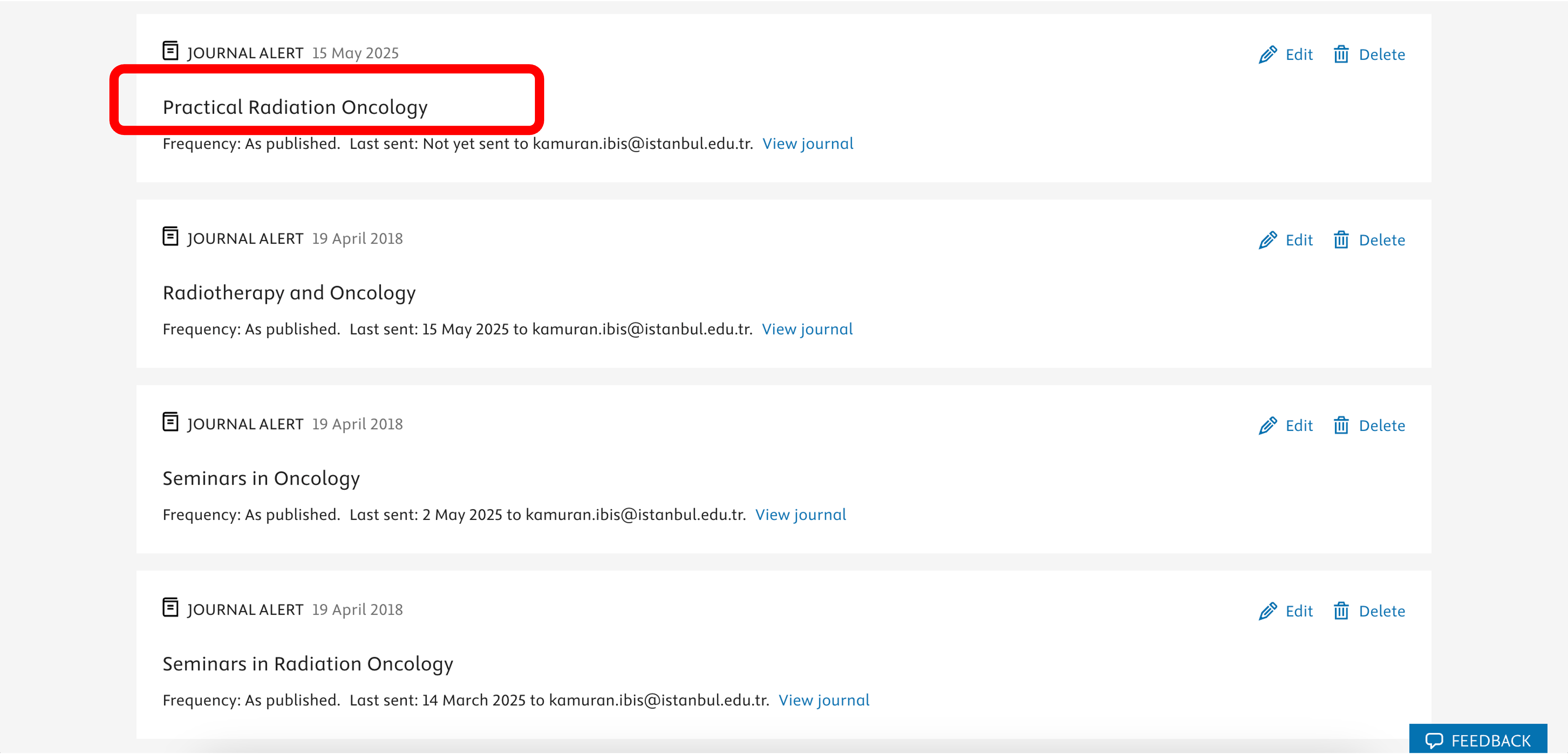
Task: Select the Seminars in Radiation Oncology title
Action: coord(308,665)
